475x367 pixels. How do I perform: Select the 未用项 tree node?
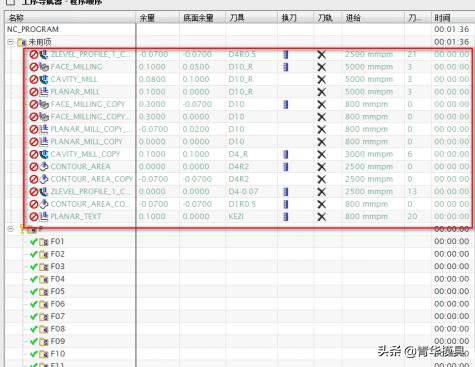(x=40, y=42)
